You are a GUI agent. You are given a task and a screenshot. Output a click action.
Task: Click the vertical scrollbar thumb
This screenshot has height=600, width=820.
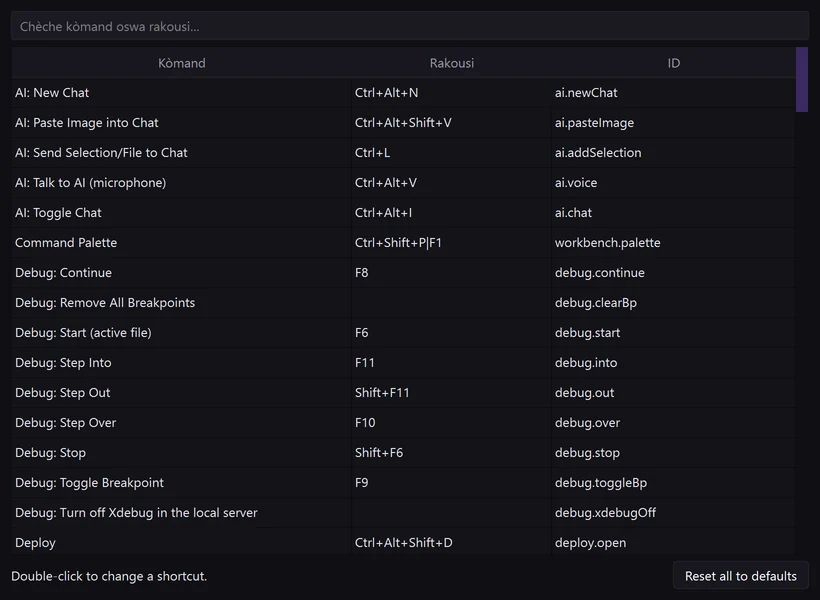point(802,80)
